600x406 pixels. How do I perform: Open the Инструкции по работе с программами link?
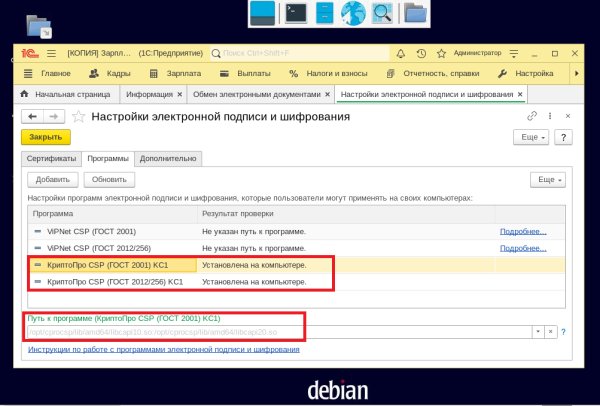point(164,349)
